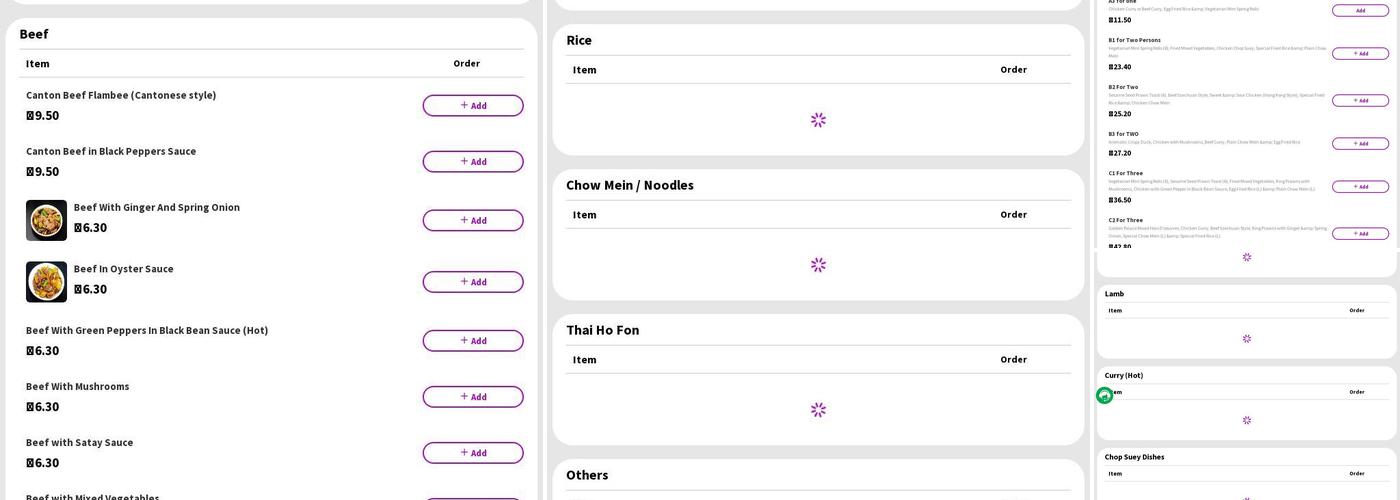Click the Lamb section loading spinner
Screen dimensions: 1400x500
click(x=1246, y=339)
